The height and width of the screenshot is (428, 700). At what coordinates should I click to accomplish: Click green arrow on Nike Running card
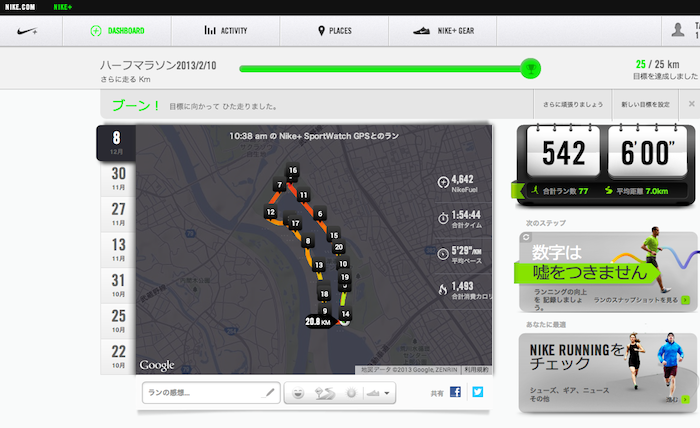coord(685,399)
